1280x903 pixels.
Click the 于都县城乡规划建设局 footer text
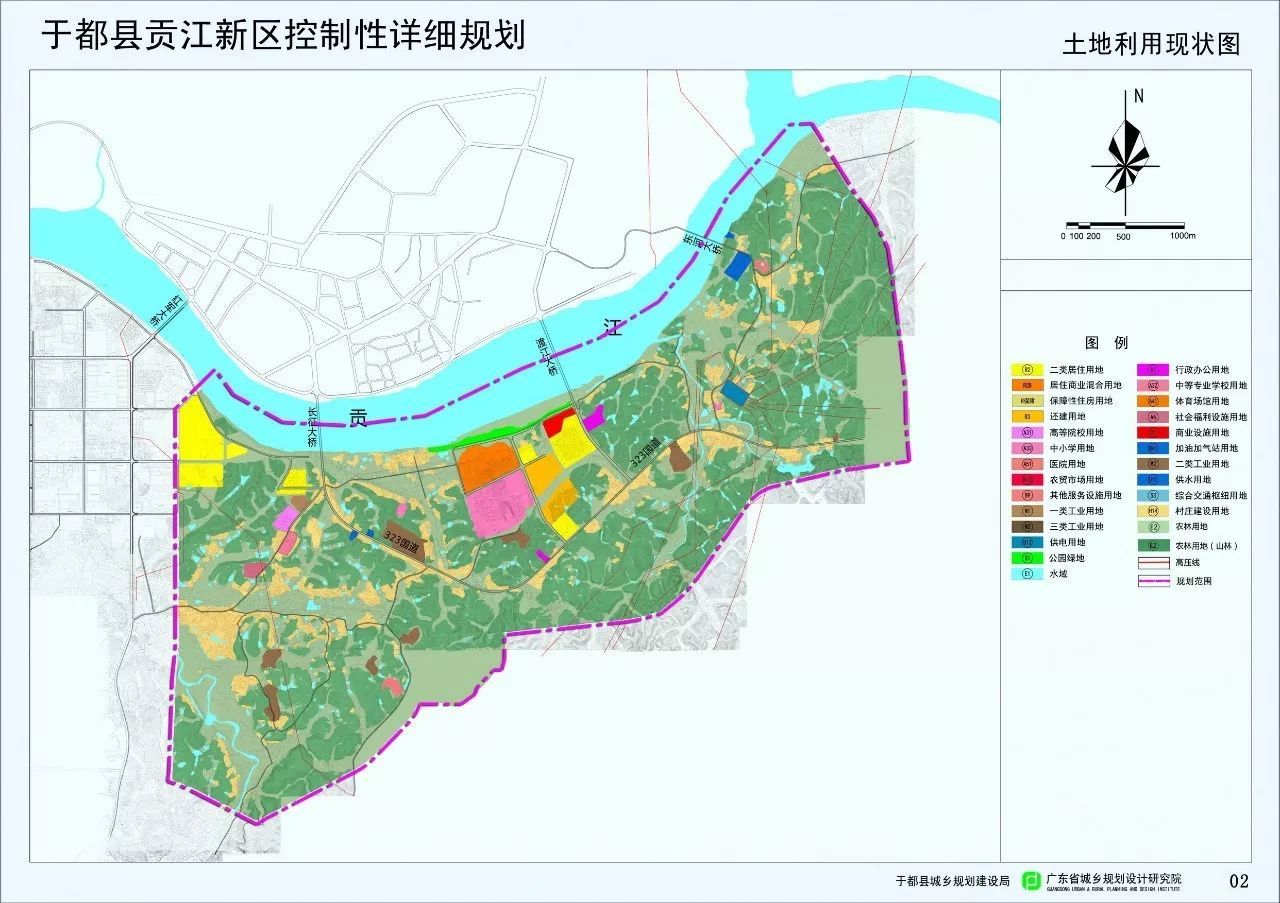(953, 882)
